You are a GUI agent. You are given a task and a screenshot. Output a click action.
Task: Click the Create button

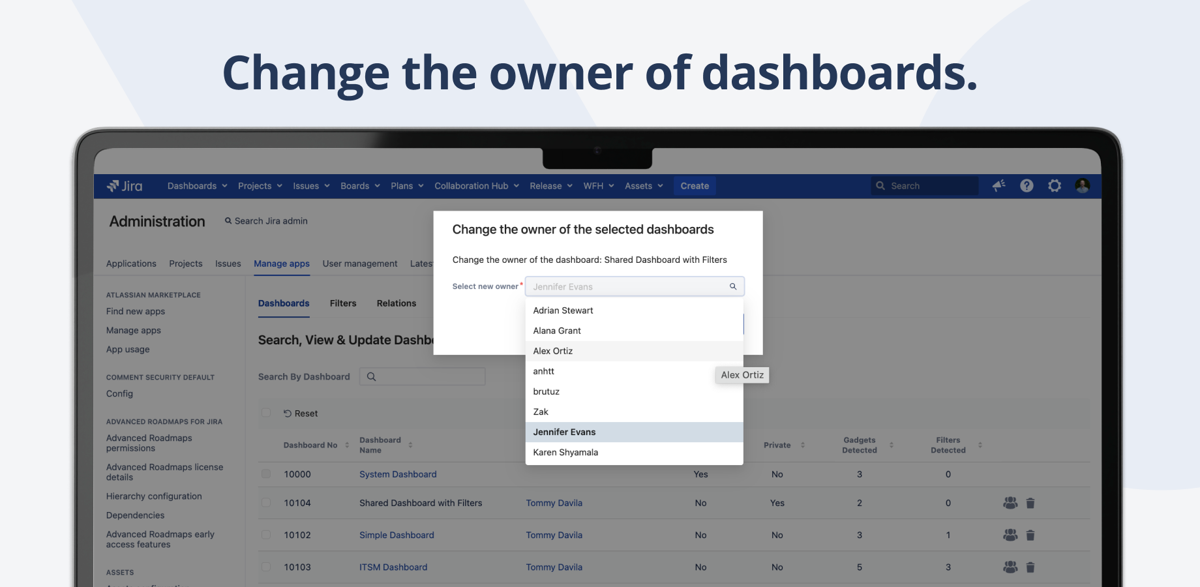(694, 185)
